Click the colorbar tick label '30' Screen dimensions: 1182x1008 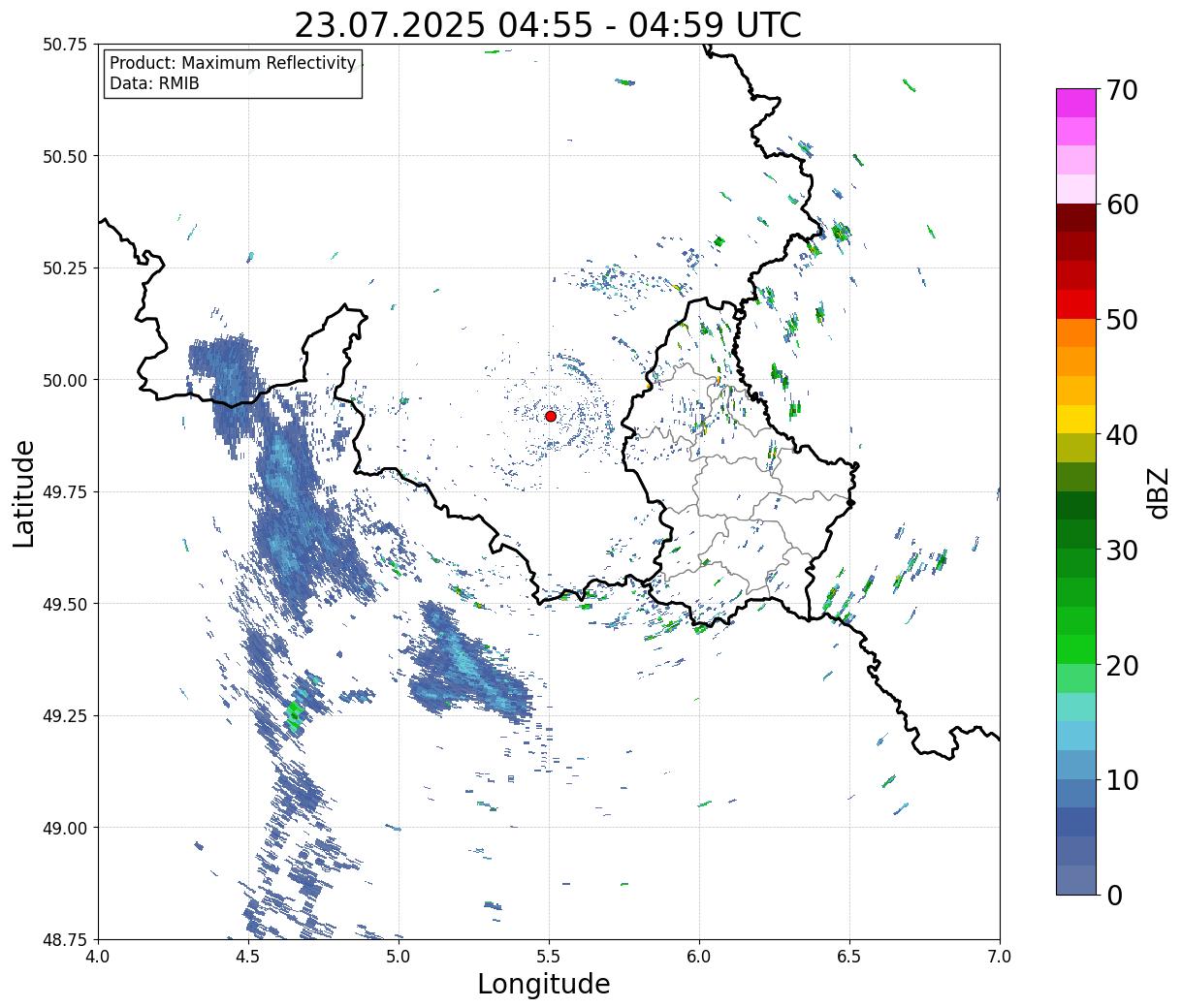[1122, 550]
